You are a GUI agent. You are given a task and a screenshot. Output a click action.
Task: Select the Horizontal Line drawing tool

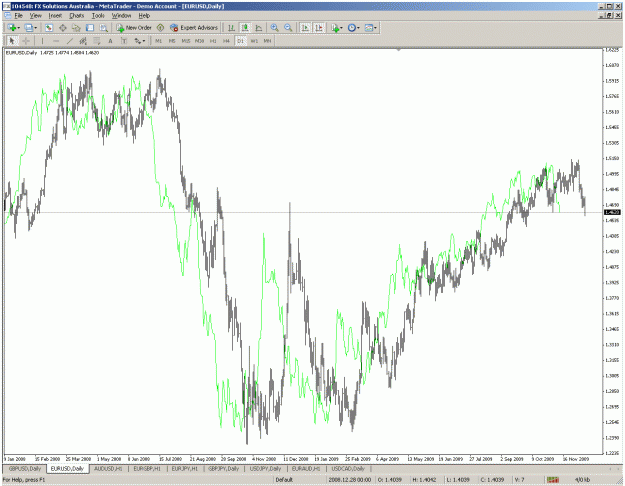click(x=56, y=41)
